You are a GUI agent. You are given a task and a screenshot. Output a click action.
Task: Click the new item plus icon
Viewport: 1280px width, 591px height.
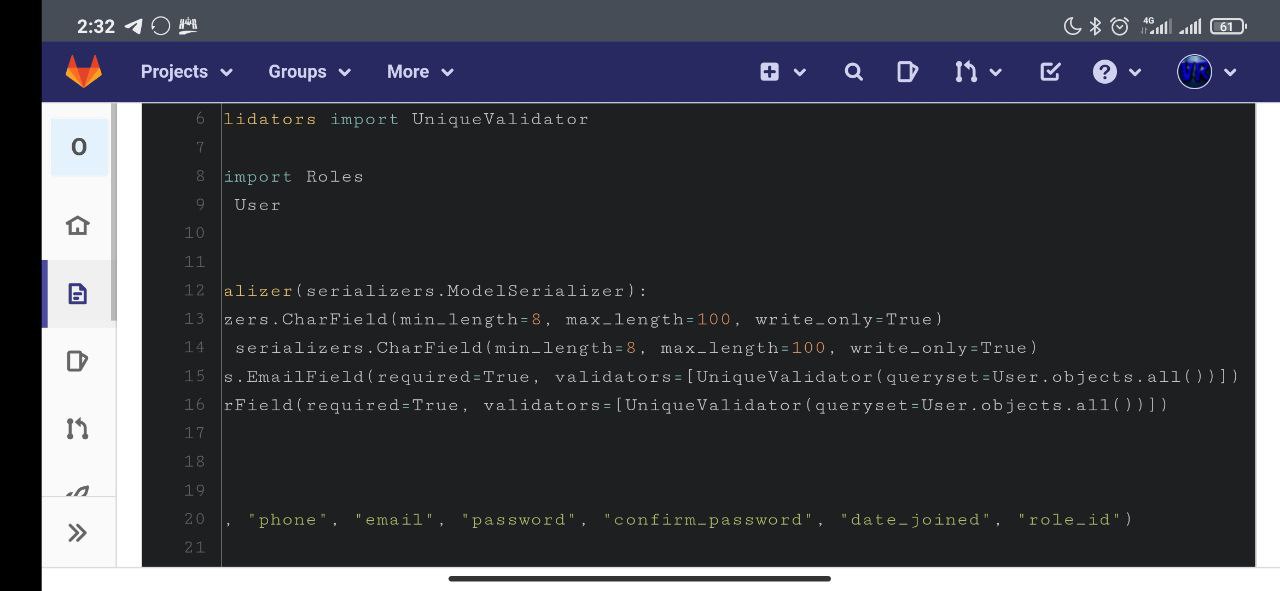coord(769,72)
